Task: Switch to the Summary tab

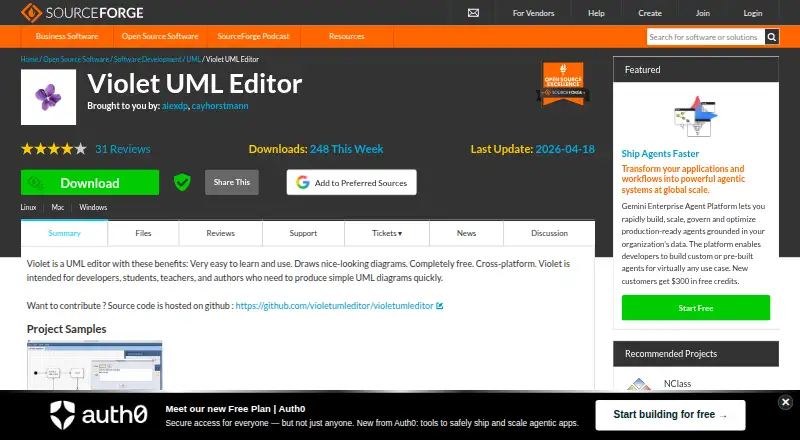Action: [x=64, y=233]
